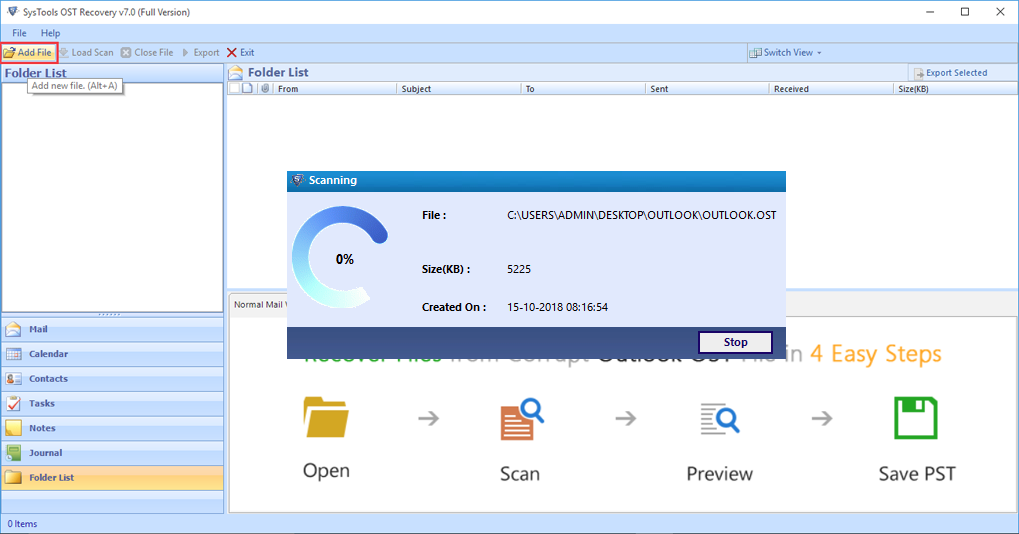Select the Calendar section in sidebar

(112, 354)
